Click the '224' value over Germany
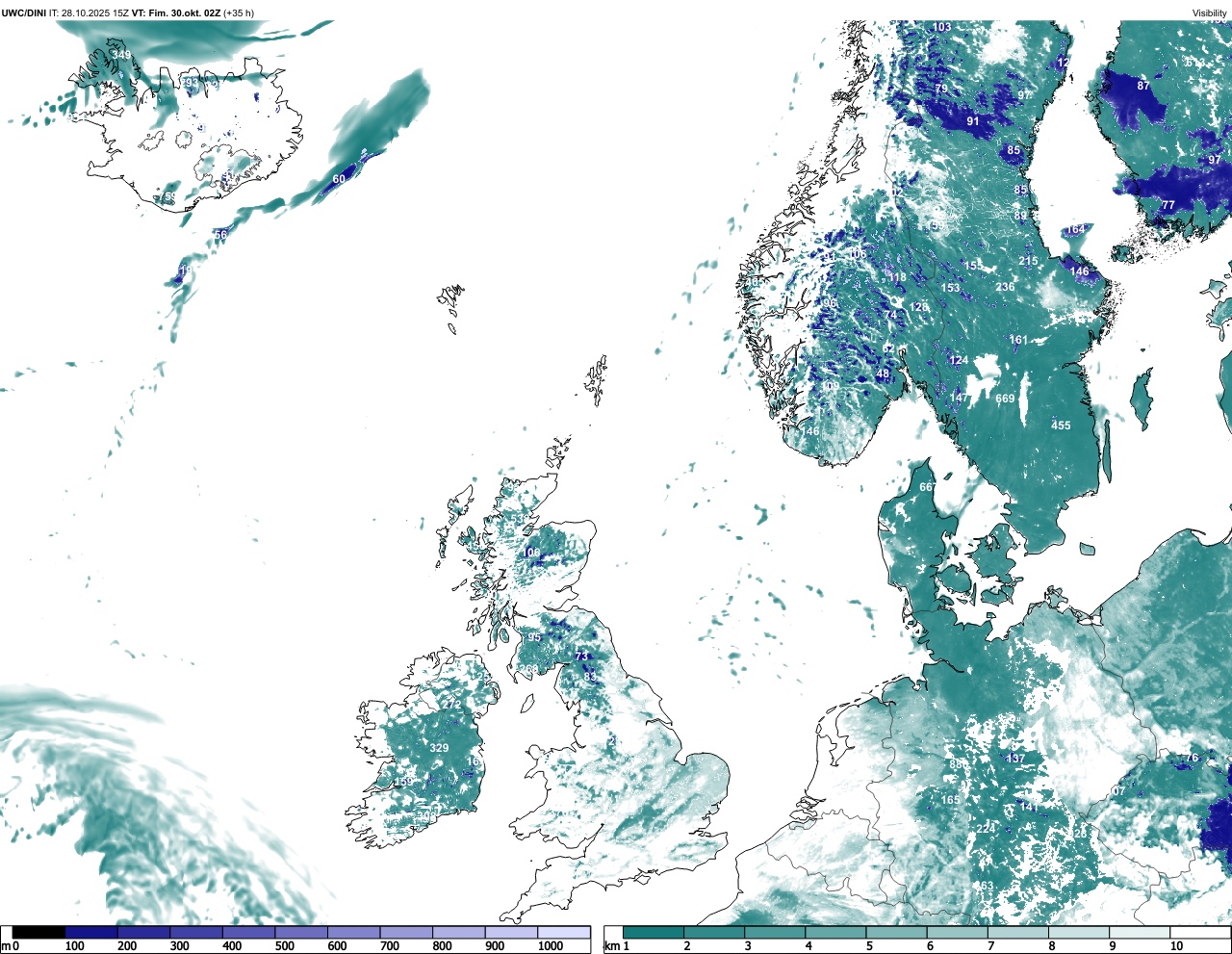The height and width of the screenshot is (954, 1232). tap(987, 829)
